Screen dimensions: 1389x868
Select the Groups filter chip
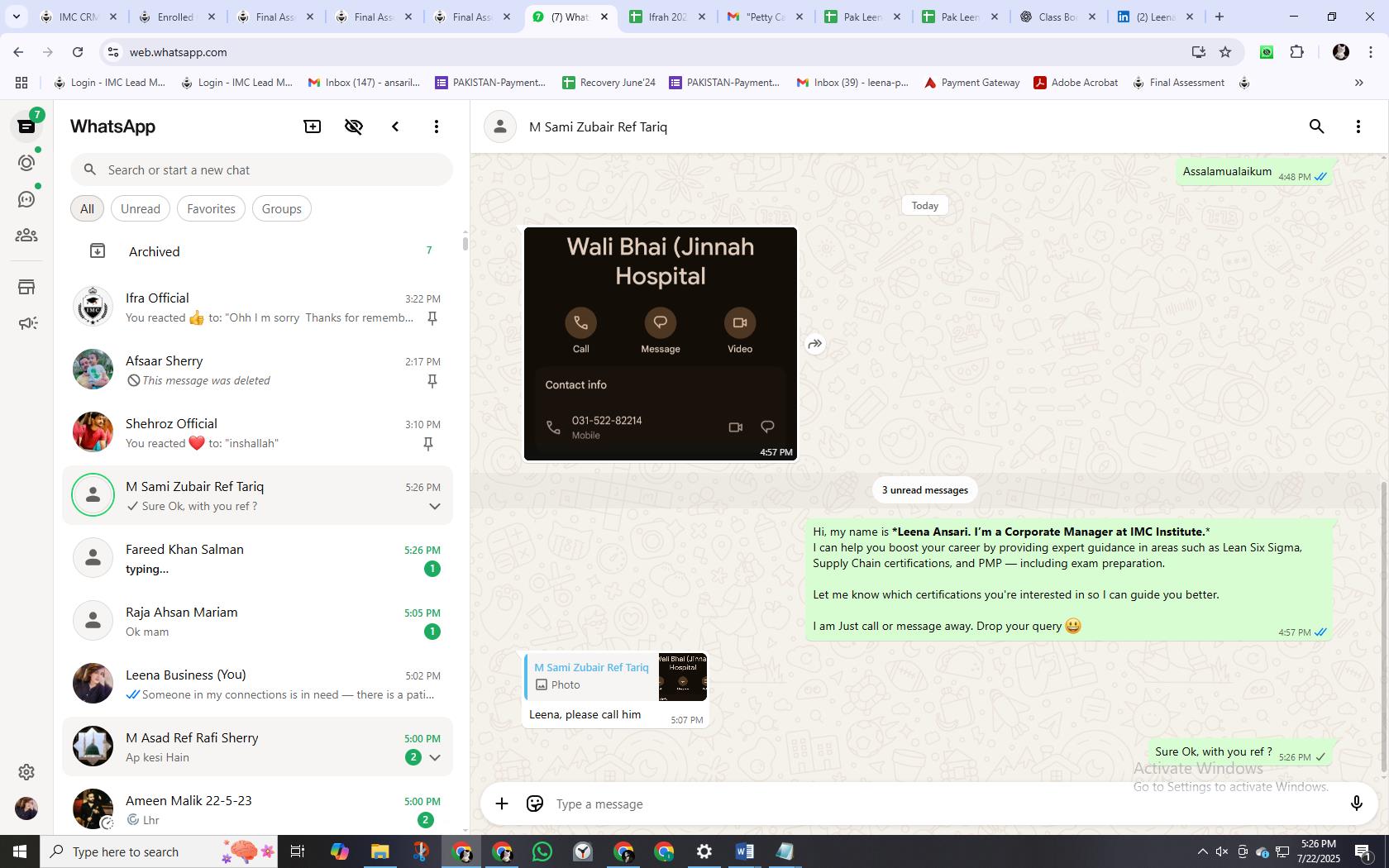coord(281,208)
